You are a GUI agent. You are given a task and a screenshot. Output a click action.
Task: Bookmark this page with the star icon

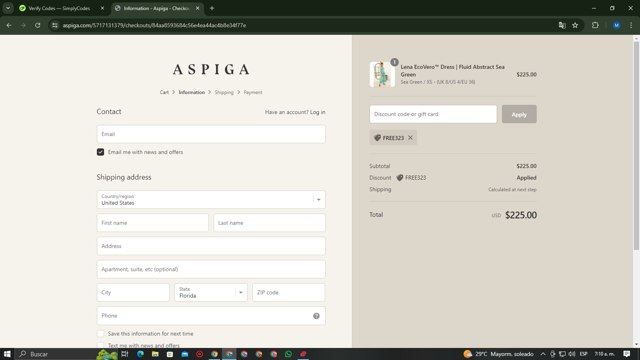pos(575,25)
